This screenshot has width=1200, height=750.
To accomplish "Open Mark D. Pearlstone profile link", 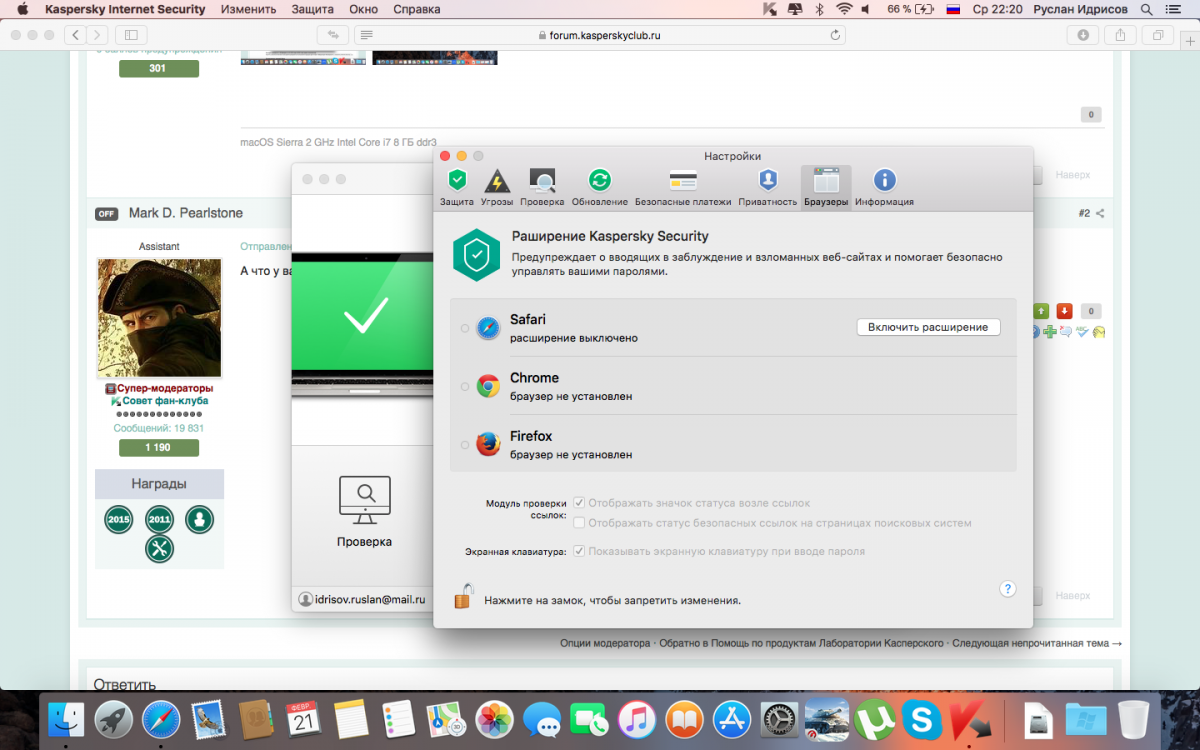I will coord(186,213).
